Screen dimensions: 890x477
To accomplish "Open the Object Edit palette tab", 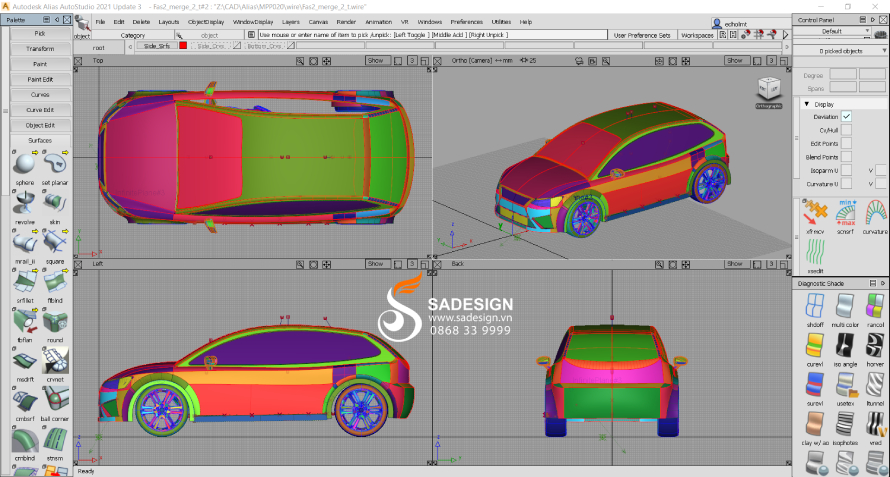I will point(40,125).
